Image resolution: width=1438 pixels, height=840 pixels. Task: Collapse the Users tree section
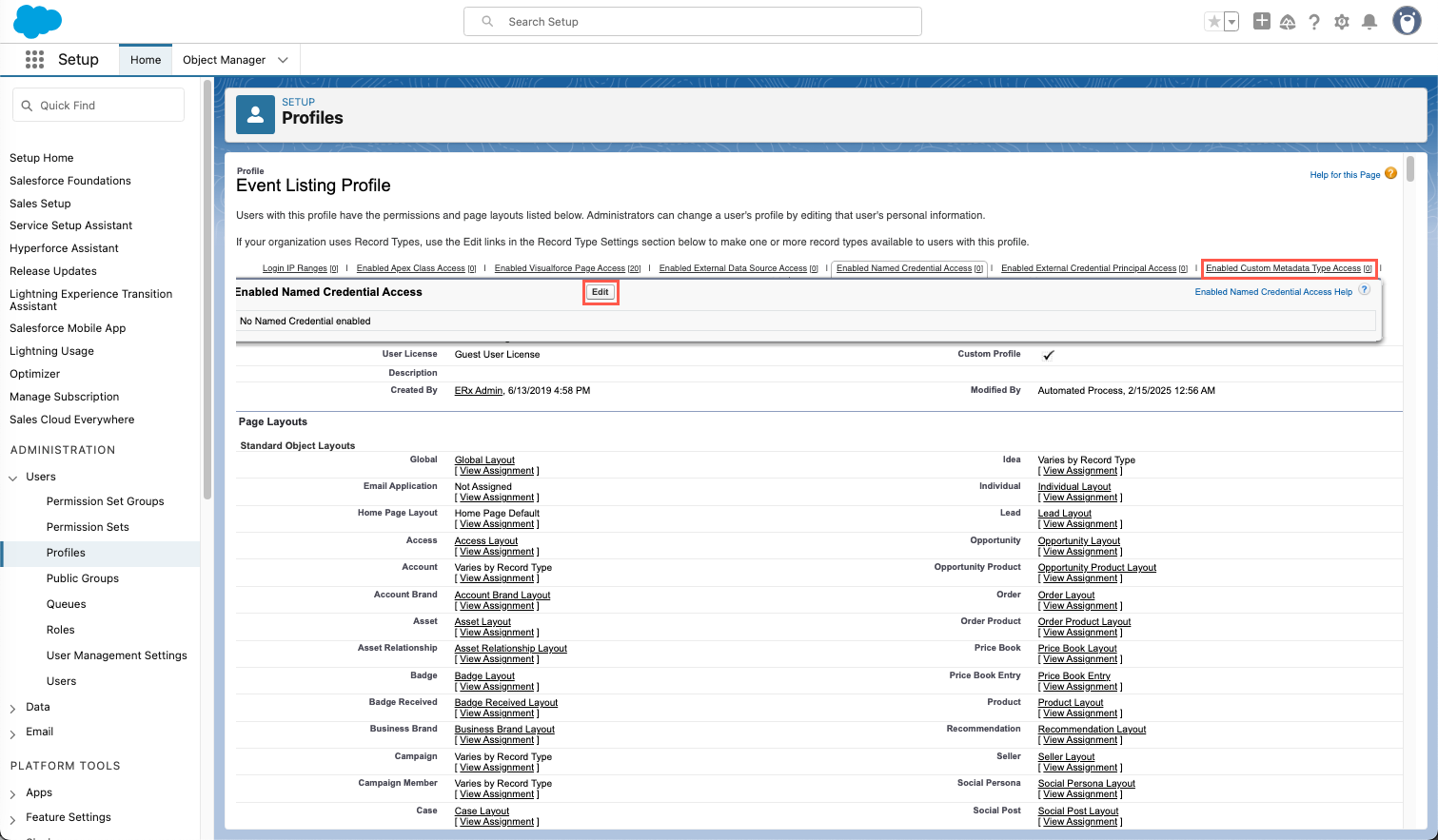coord(13,478)
